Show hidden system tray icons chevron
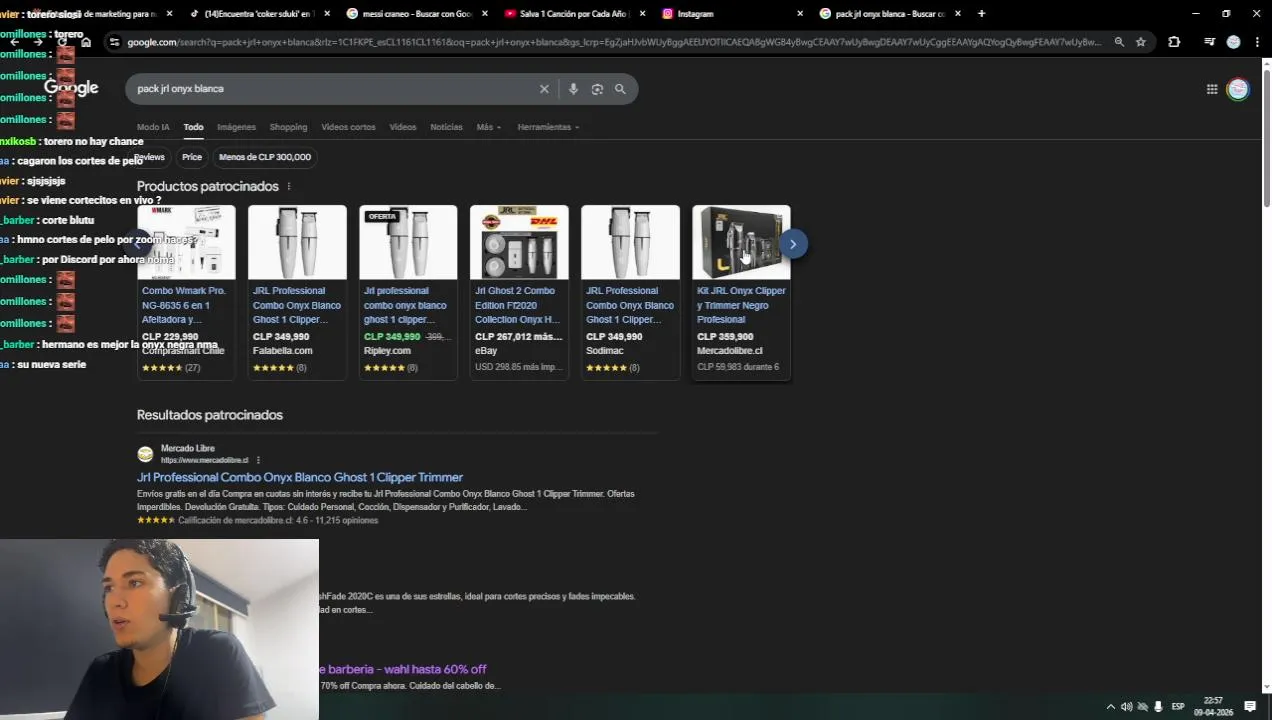Image resolution: width=1272 pixels, height=720 pixels. tap(1110, 706)
